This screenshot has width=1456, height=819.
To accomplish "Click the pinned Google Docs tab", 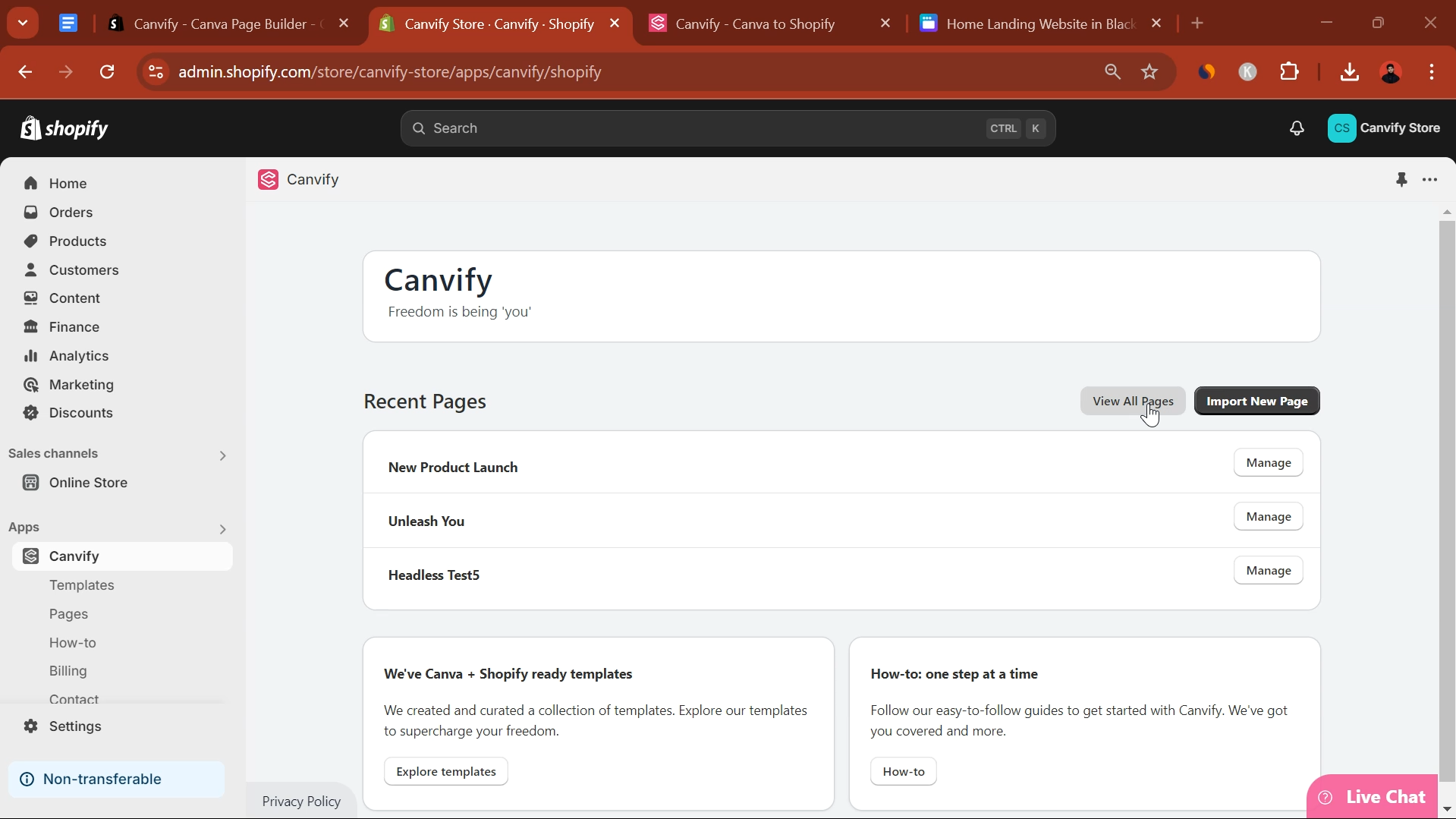I will pyautogui.click(x=68, y=24).
